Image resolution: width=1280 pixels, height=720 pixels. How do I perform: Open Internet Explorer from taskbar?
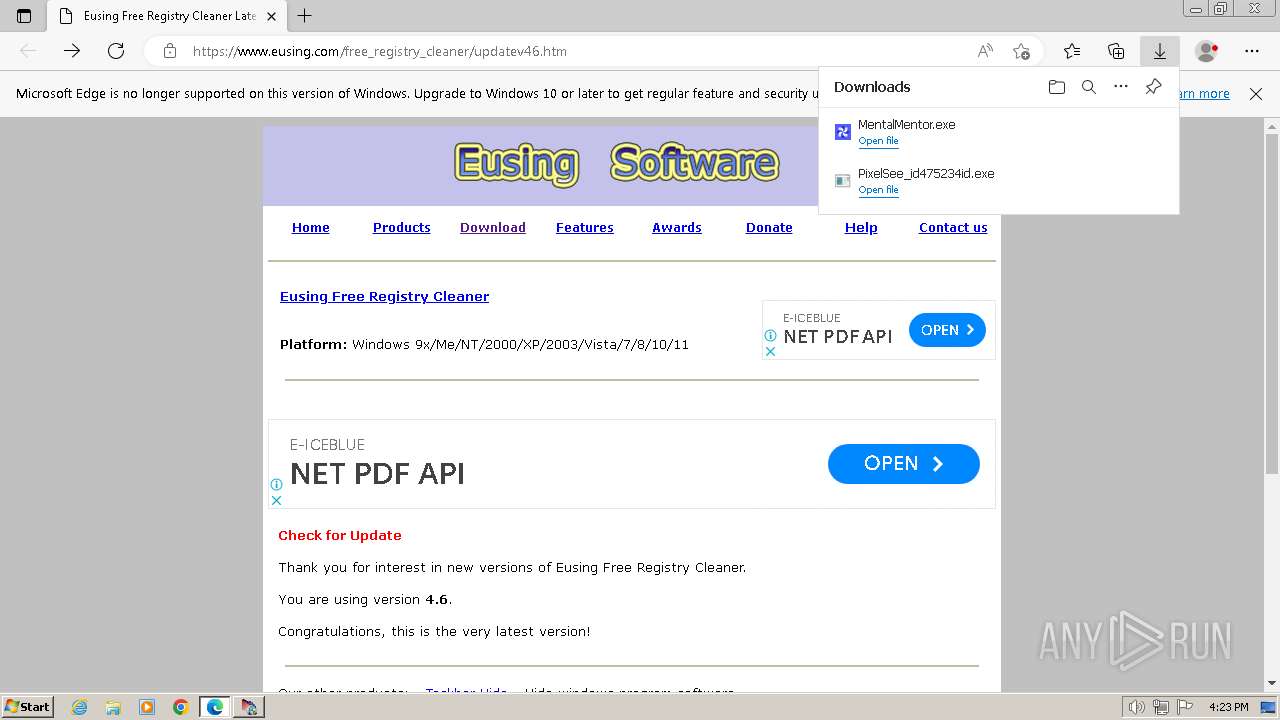pos(80,707)
